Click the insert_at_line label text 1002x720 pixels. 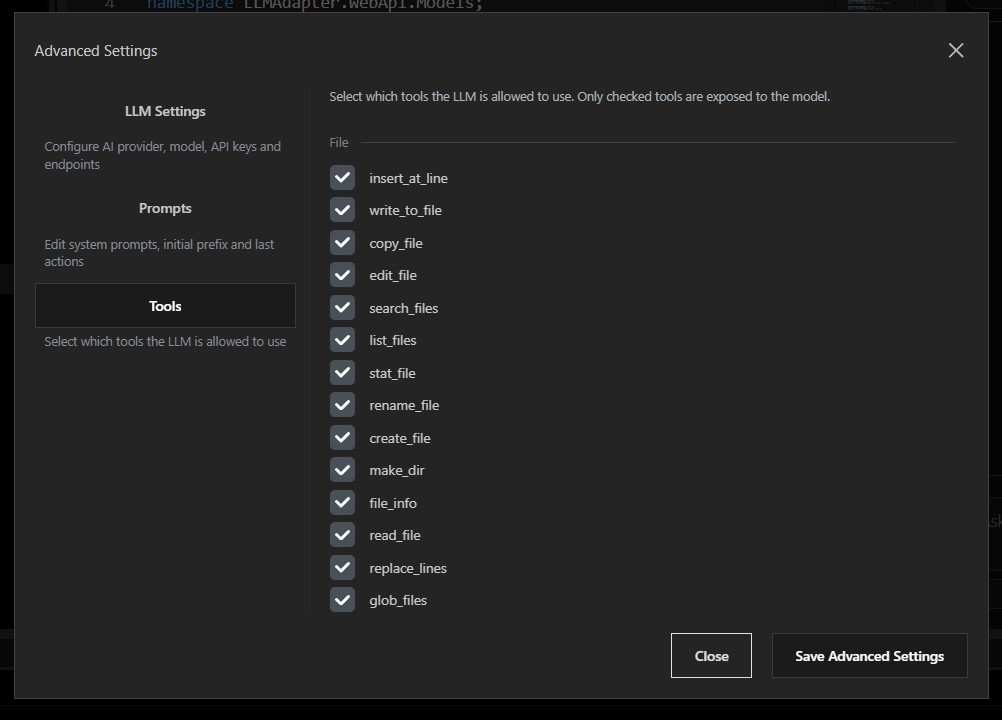[x=408, y=178]
